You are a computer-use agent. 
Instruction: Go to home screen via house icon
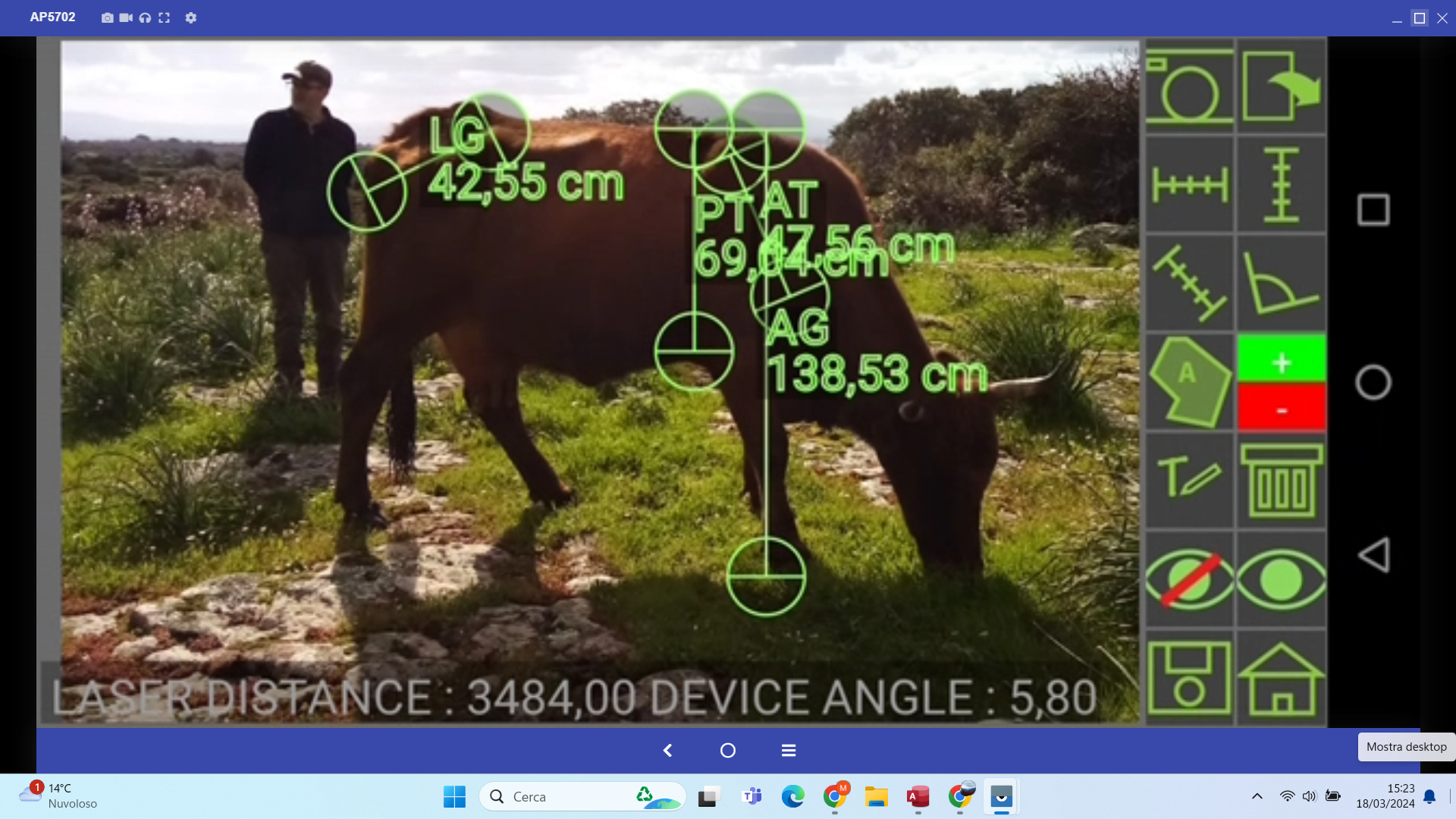pos(1281,678)
